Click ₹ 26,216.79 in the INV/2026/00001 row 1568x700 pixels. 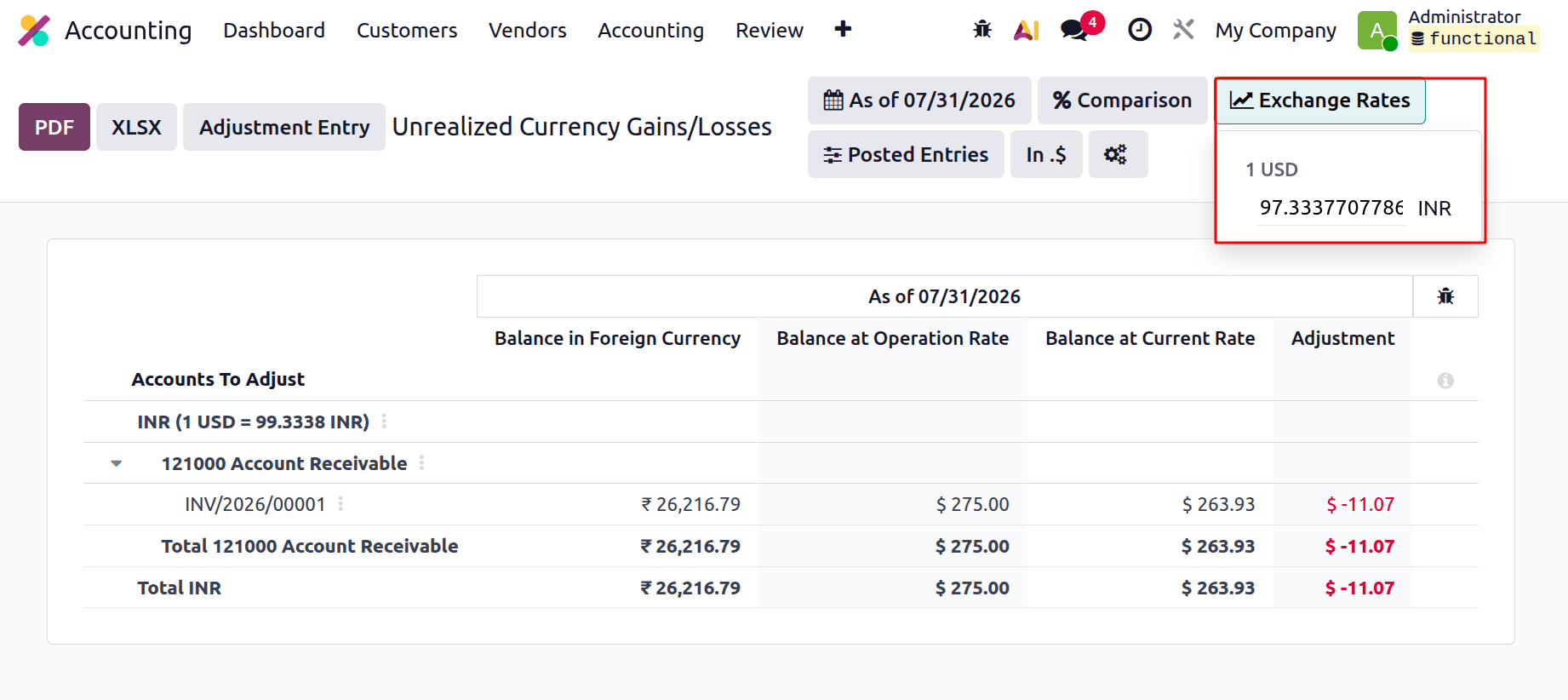(690, 504)
